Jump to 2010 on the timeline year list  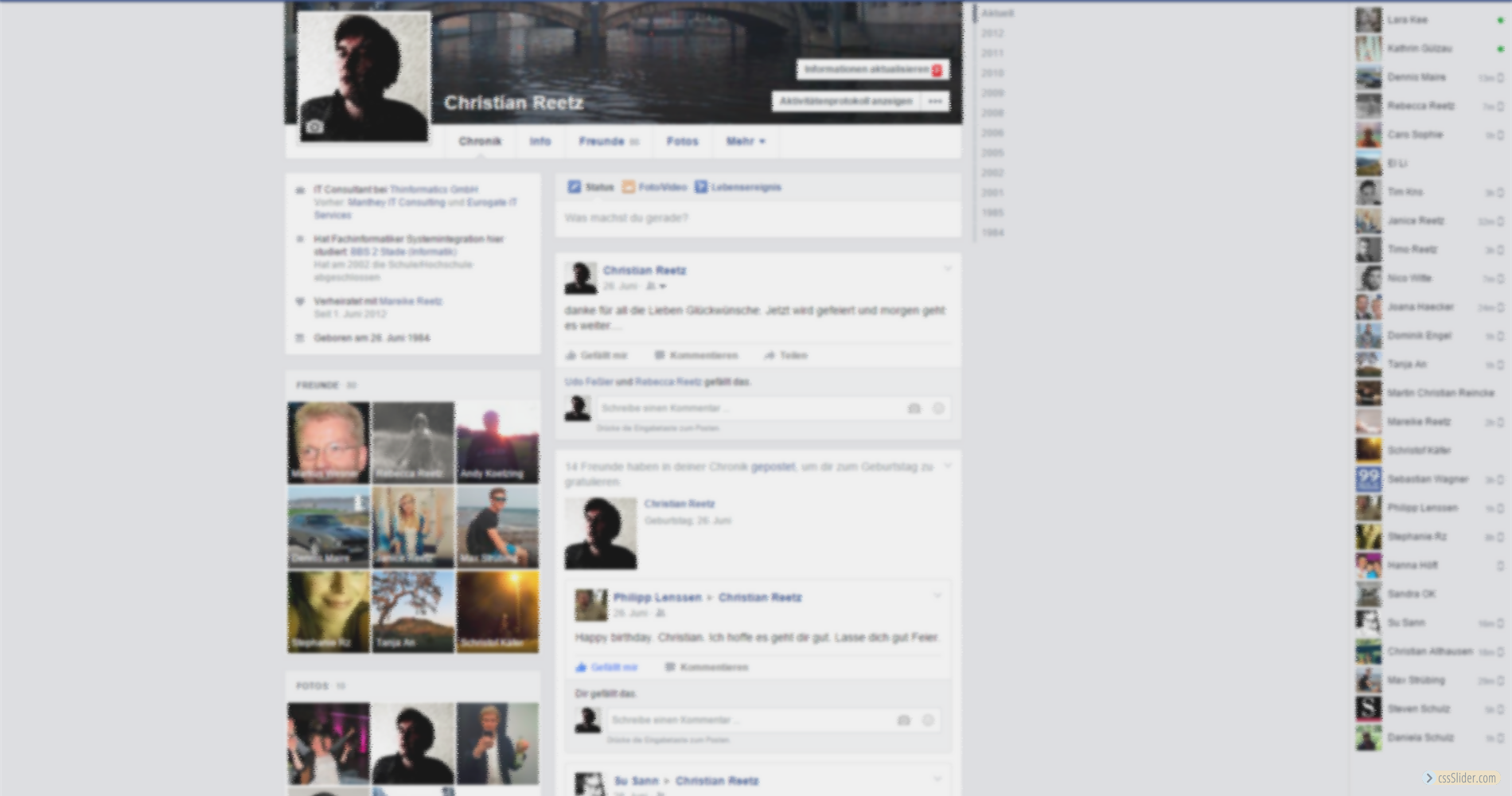pos(992,73)
